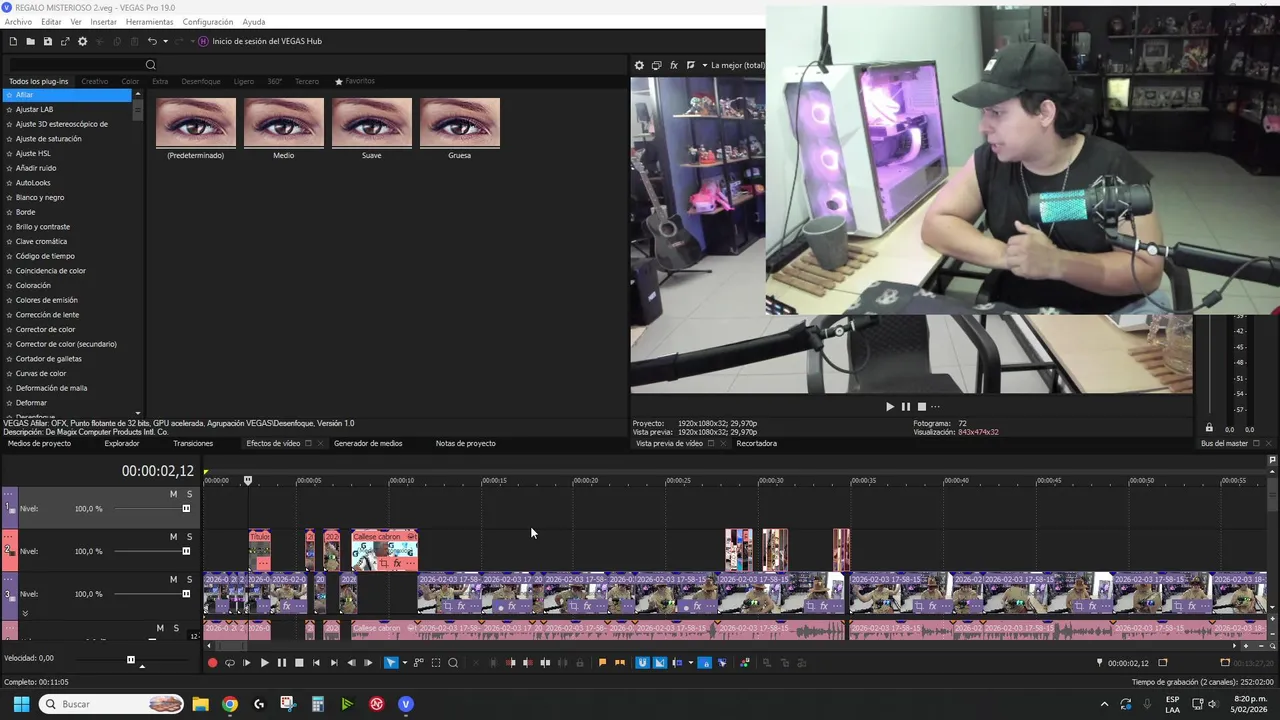The image size is (1280, 720).
Task: Select the Selection edit tool
Action: [436, 662]
